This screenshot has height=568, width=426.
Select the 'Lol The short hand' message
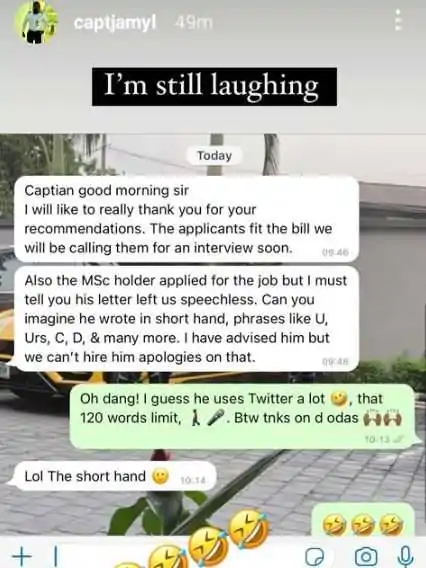[115, 476]
